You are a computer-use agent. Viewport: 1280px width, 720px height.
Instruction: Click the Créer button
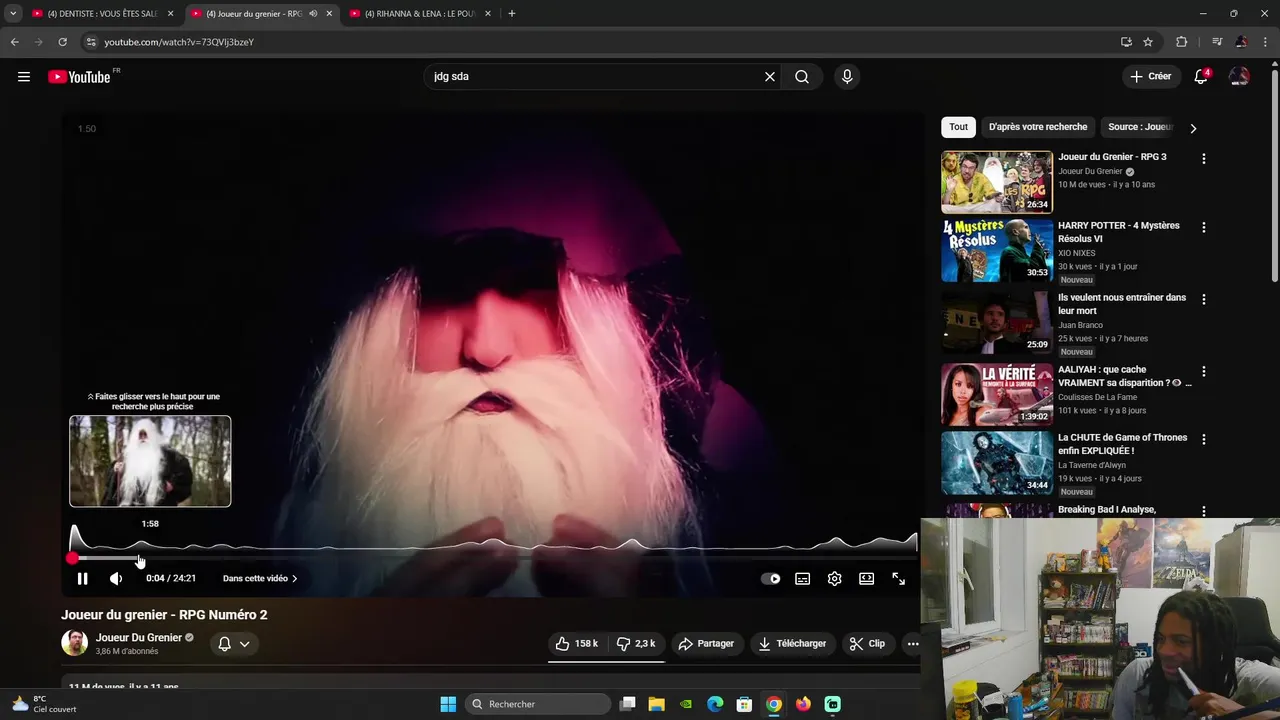pos(1150,77)
